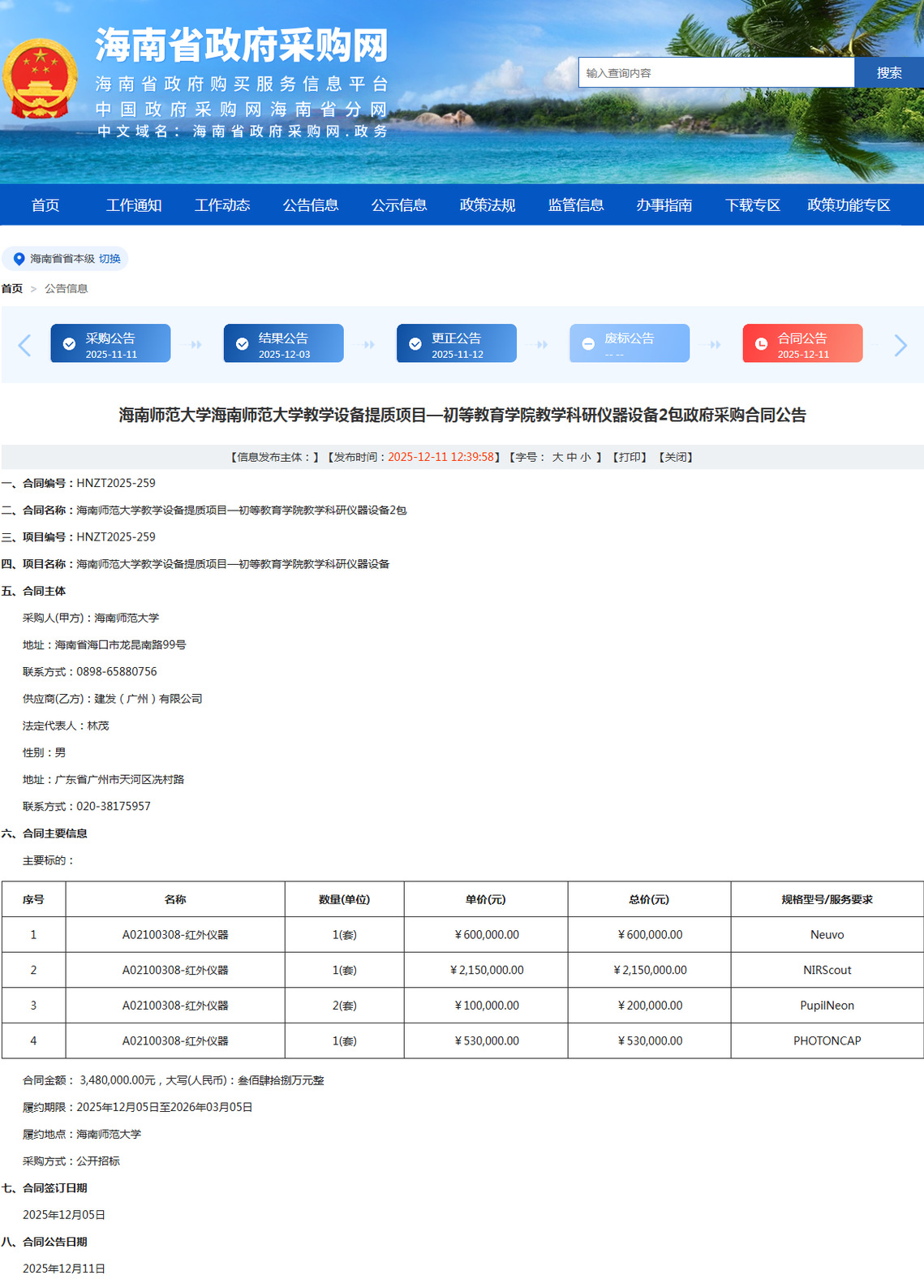Switch region via 切换 link
This screenshot has height=1288, width=924.
point(110,259)
